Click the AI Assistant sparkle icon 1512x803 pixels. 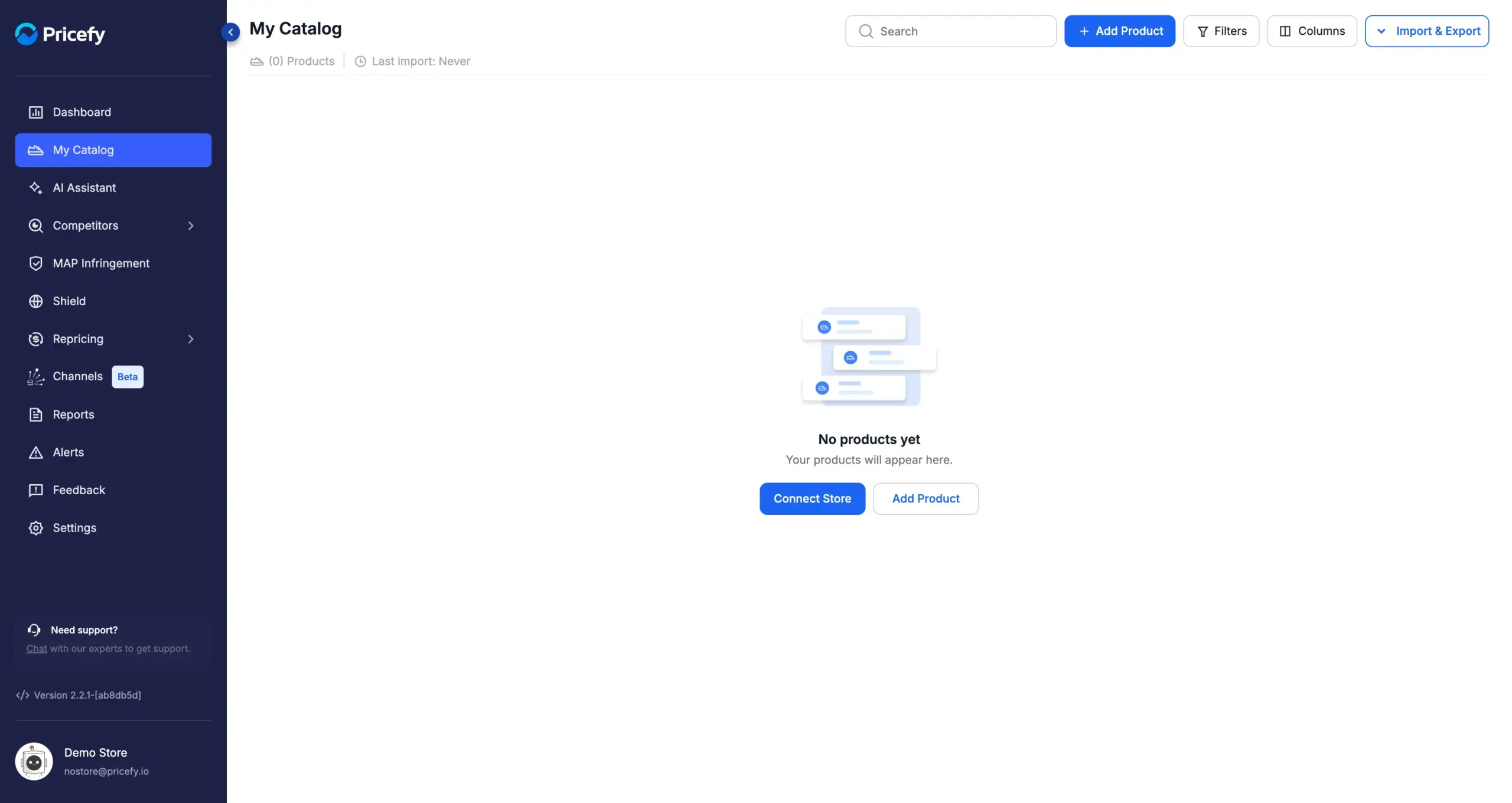point(35,188)
